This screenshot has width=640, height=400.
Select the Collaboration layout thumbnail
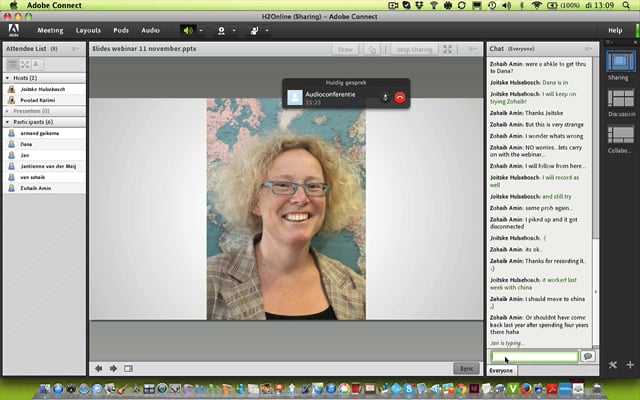(620, 135)
